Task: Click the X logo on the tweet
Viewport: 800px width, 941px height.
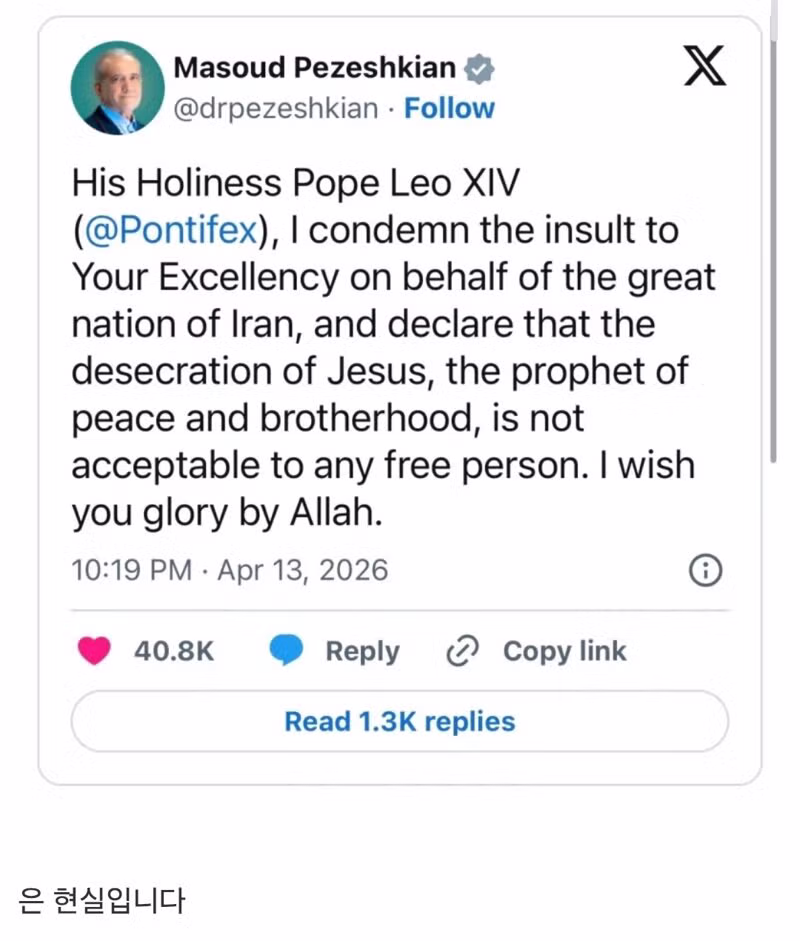Action: pyautogui.click(x=706, y=68)
